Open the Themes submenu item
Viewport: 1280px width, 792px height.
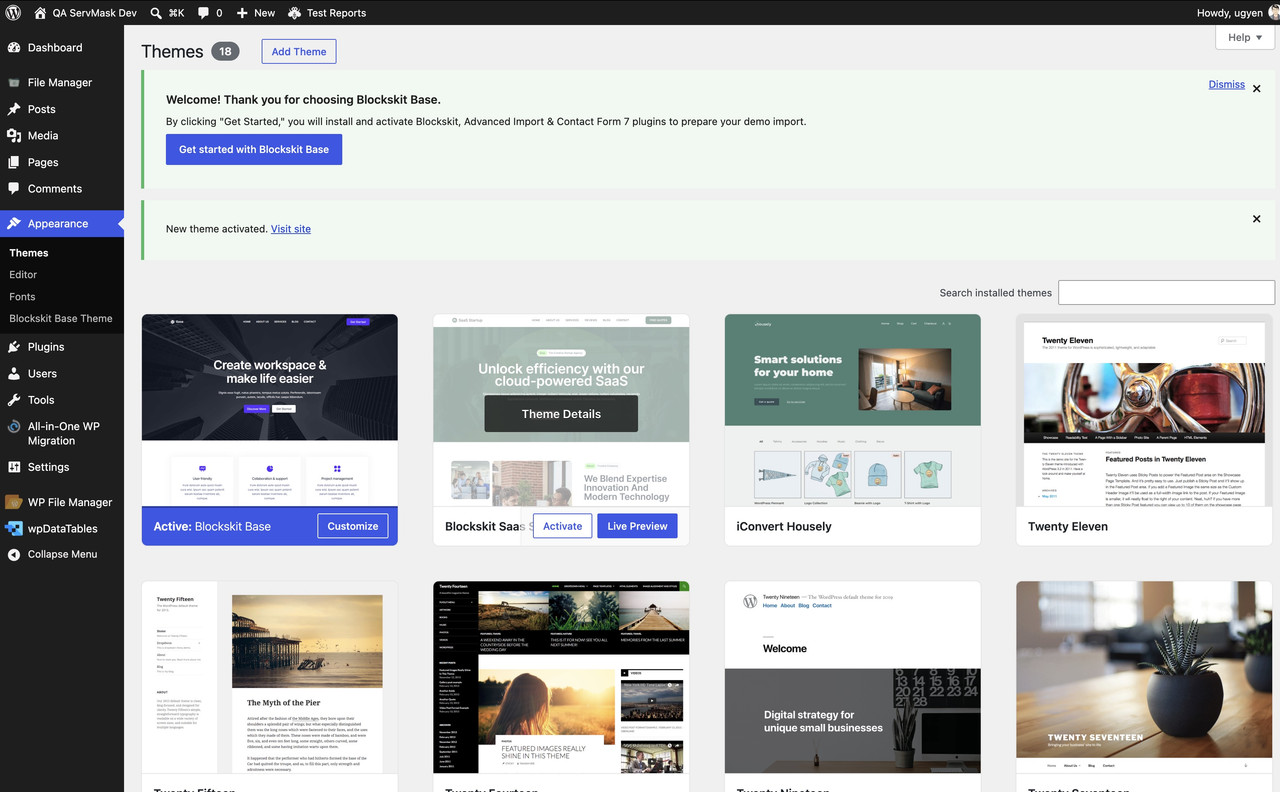pyautogui.click(x=29, y=253)
